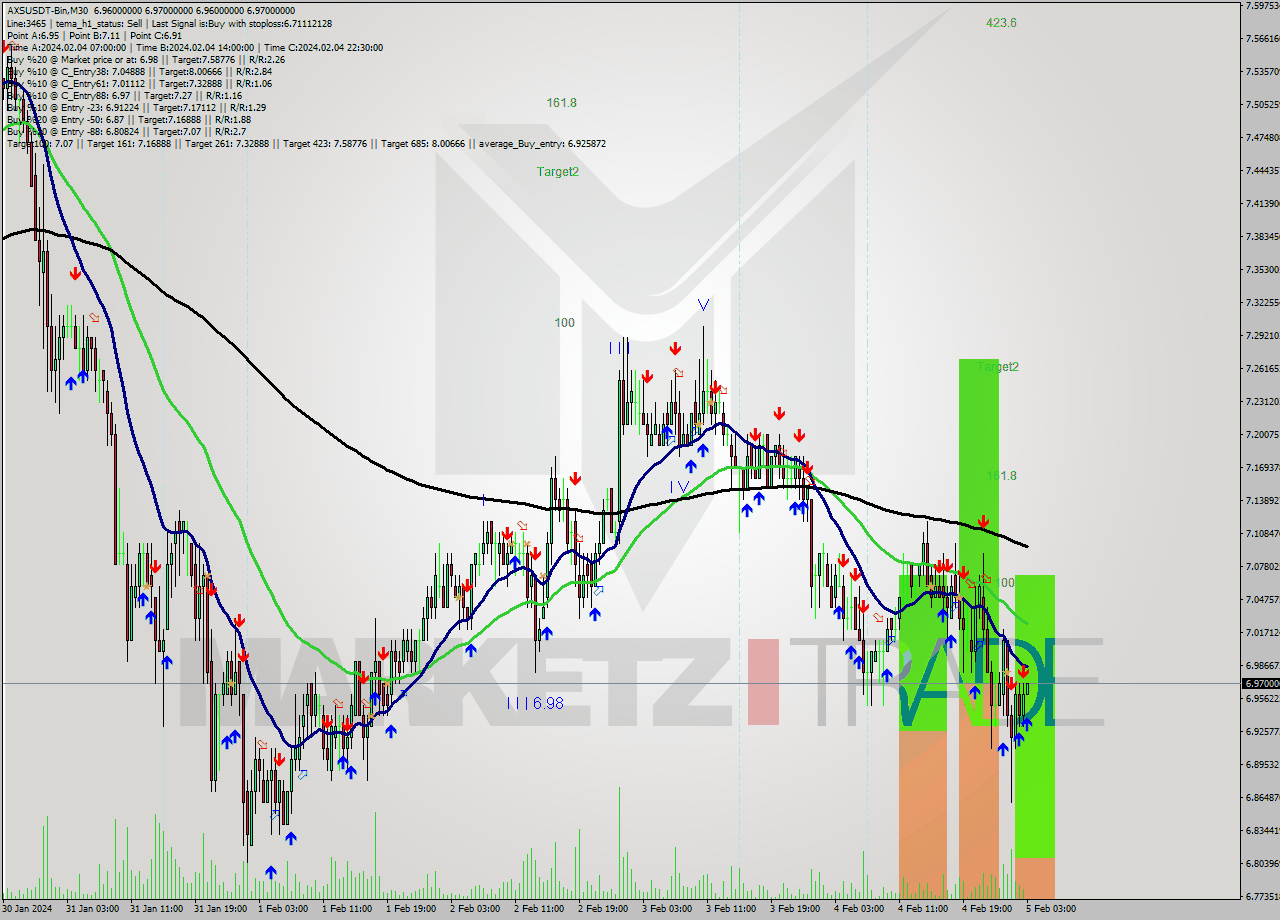Viewport: 1280px width, 920px height.
Task: Click the '31 Jan 11:00' time axis label
Action: coord(157,909)
